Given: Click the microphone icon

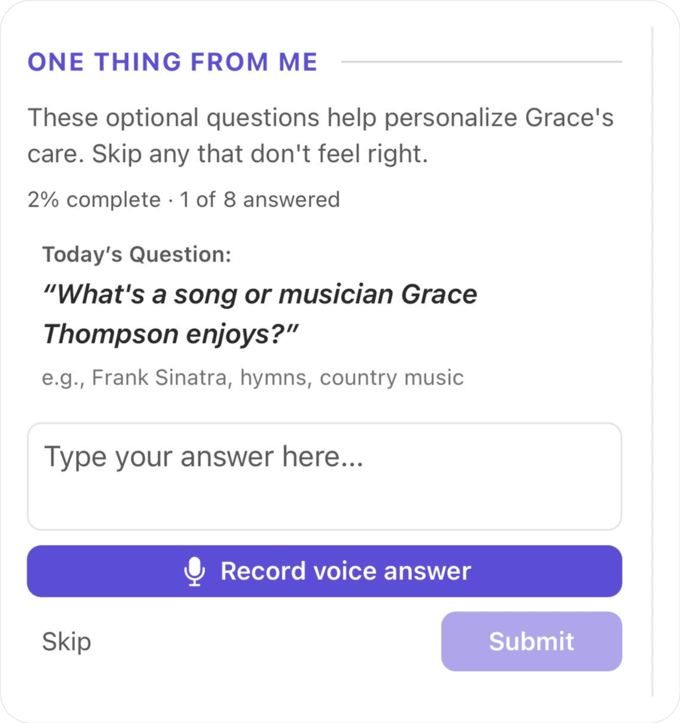Looking at the screenshot, I should coord(195,571).
